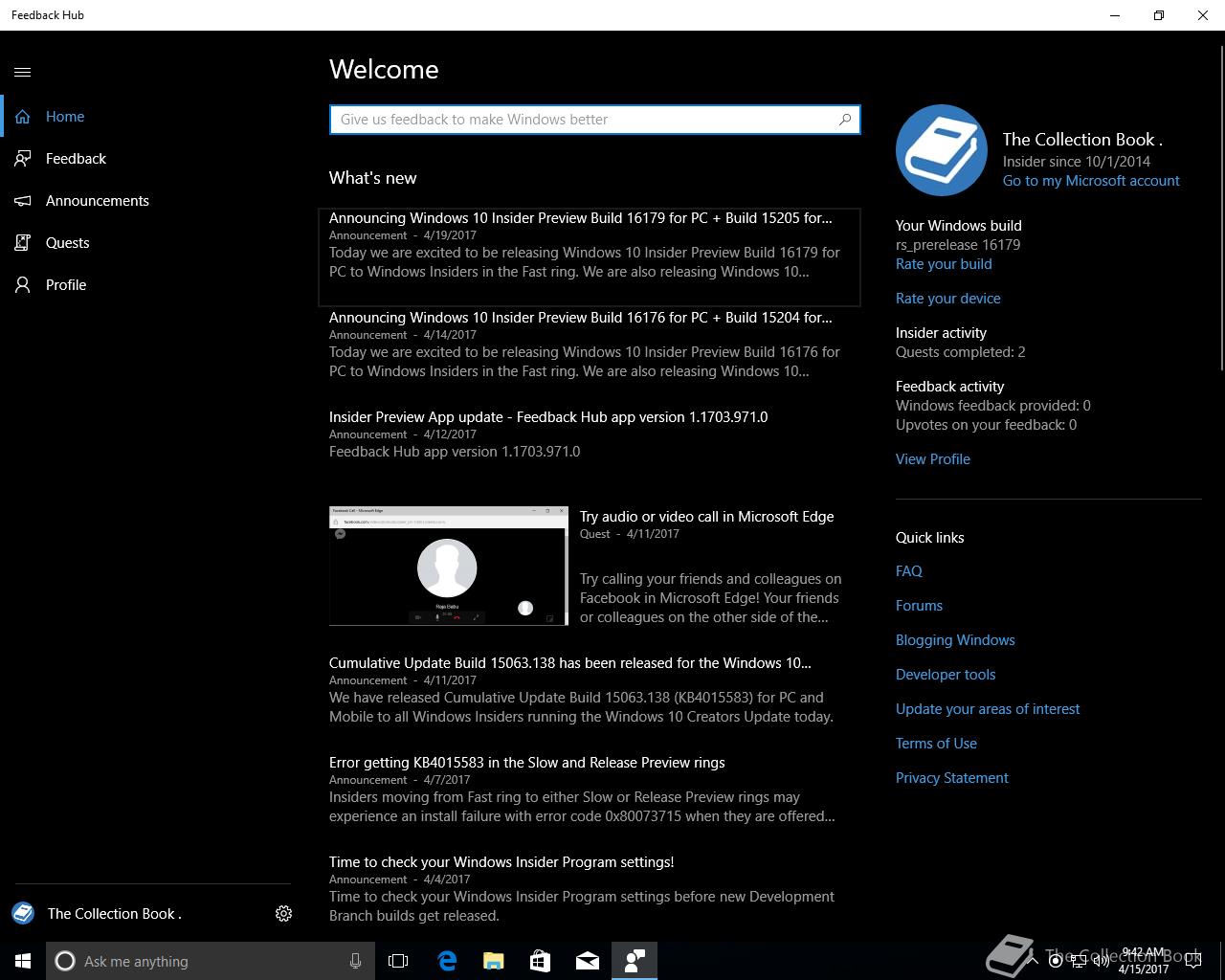Open the Announcements section

click(x=153, y=201)
